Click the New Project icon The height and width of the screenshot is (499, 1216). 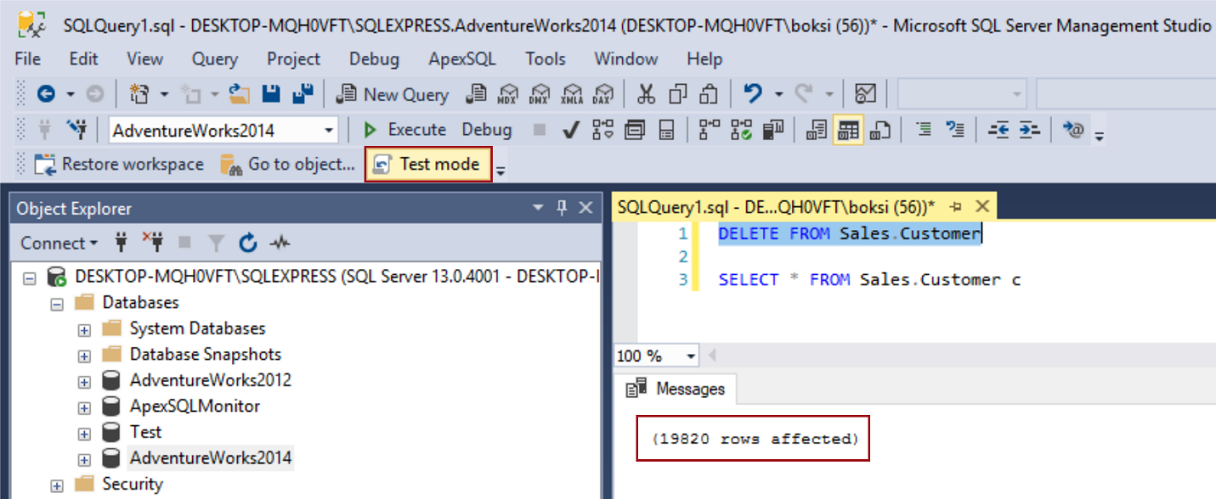click(139, 94)
